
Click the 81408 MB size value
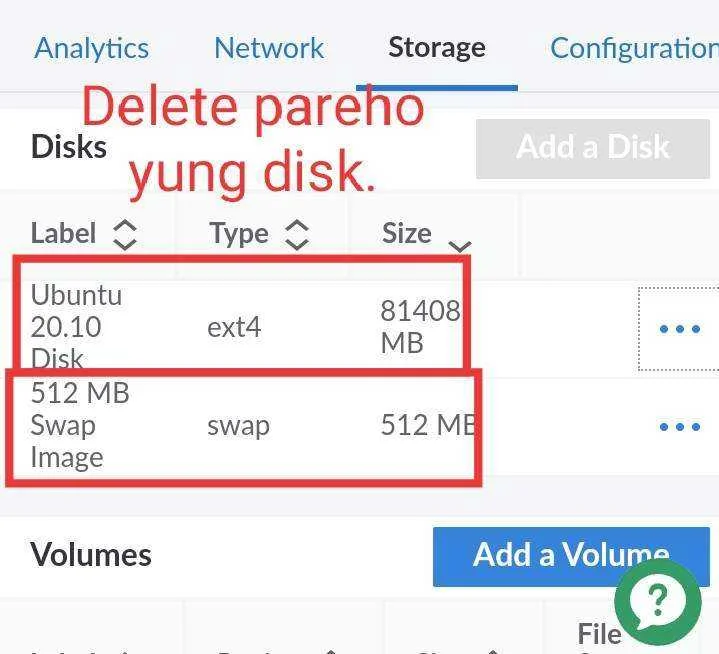420,327
